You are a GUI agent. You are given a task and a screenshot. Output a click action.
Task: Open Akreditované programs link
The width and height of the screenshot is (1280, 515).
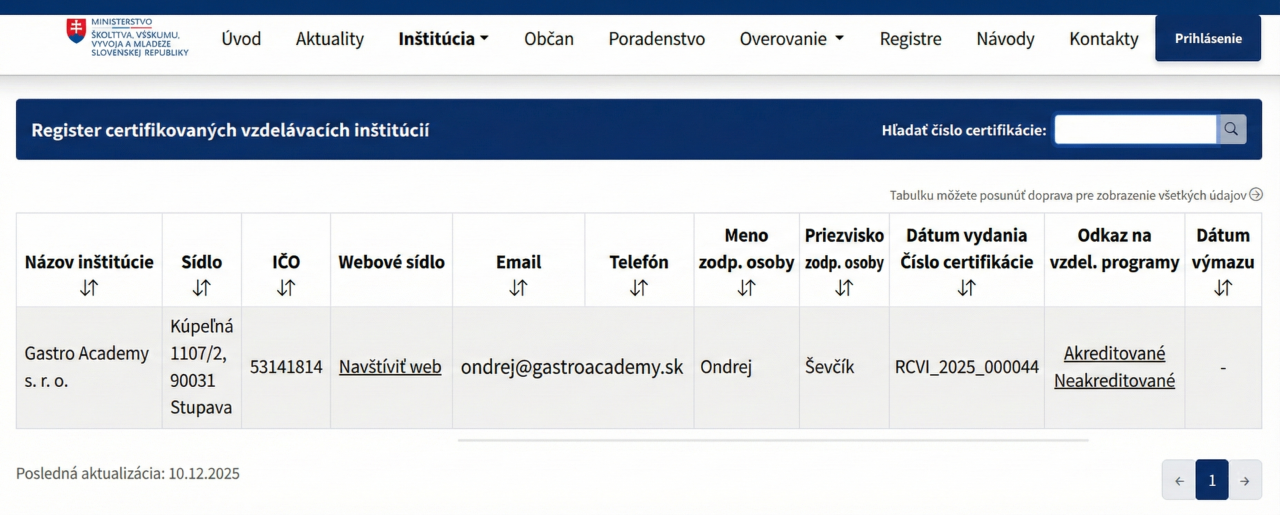(x=1114, y=353)
